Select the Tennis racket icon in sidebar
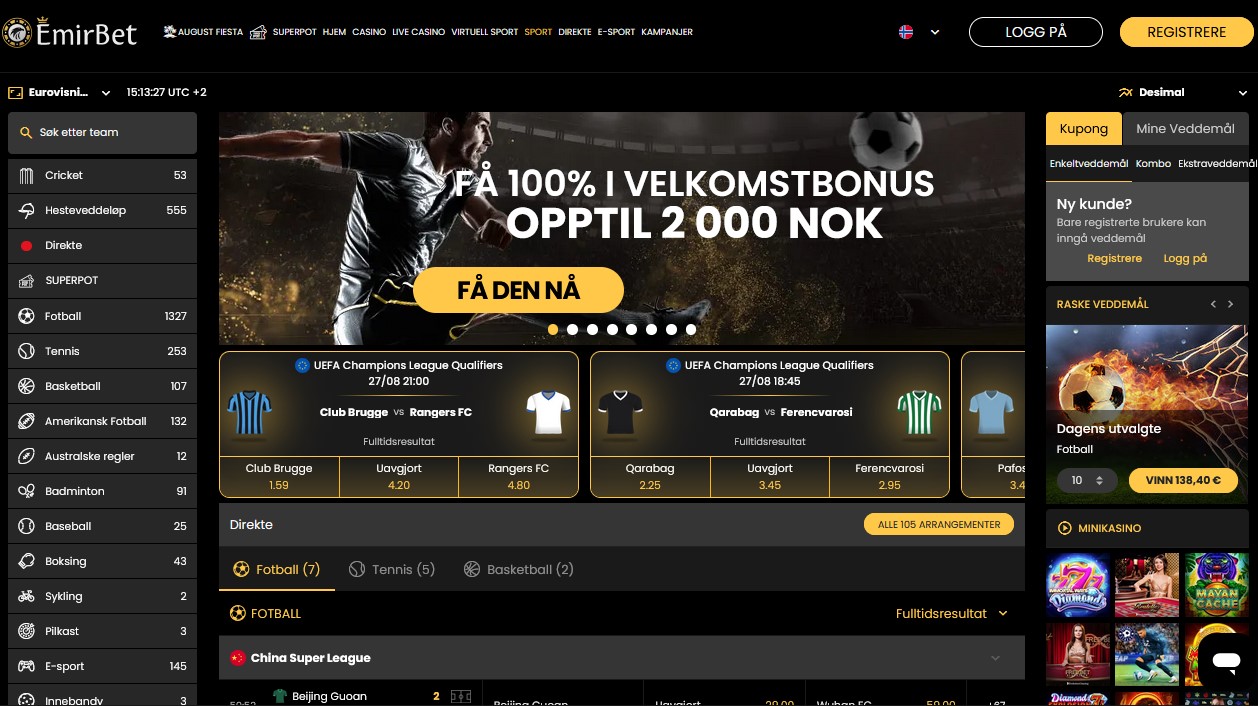This screenshot has height=706, width=1258. click(x=26, y=351)
